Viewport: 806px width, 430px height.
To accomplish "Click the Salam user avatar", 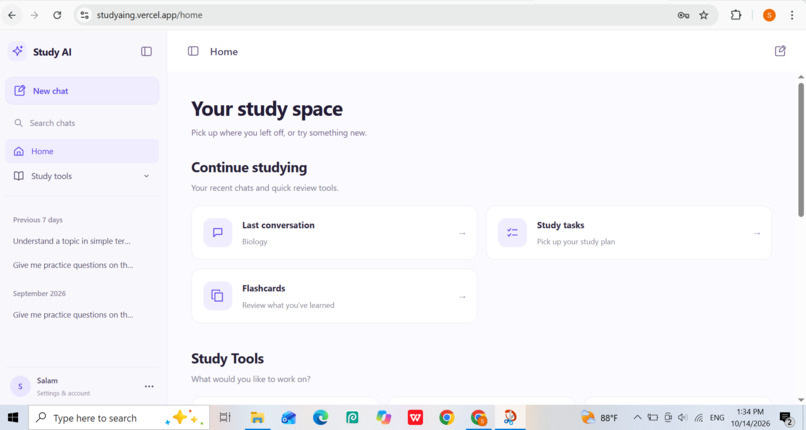I will coord(20,386).
